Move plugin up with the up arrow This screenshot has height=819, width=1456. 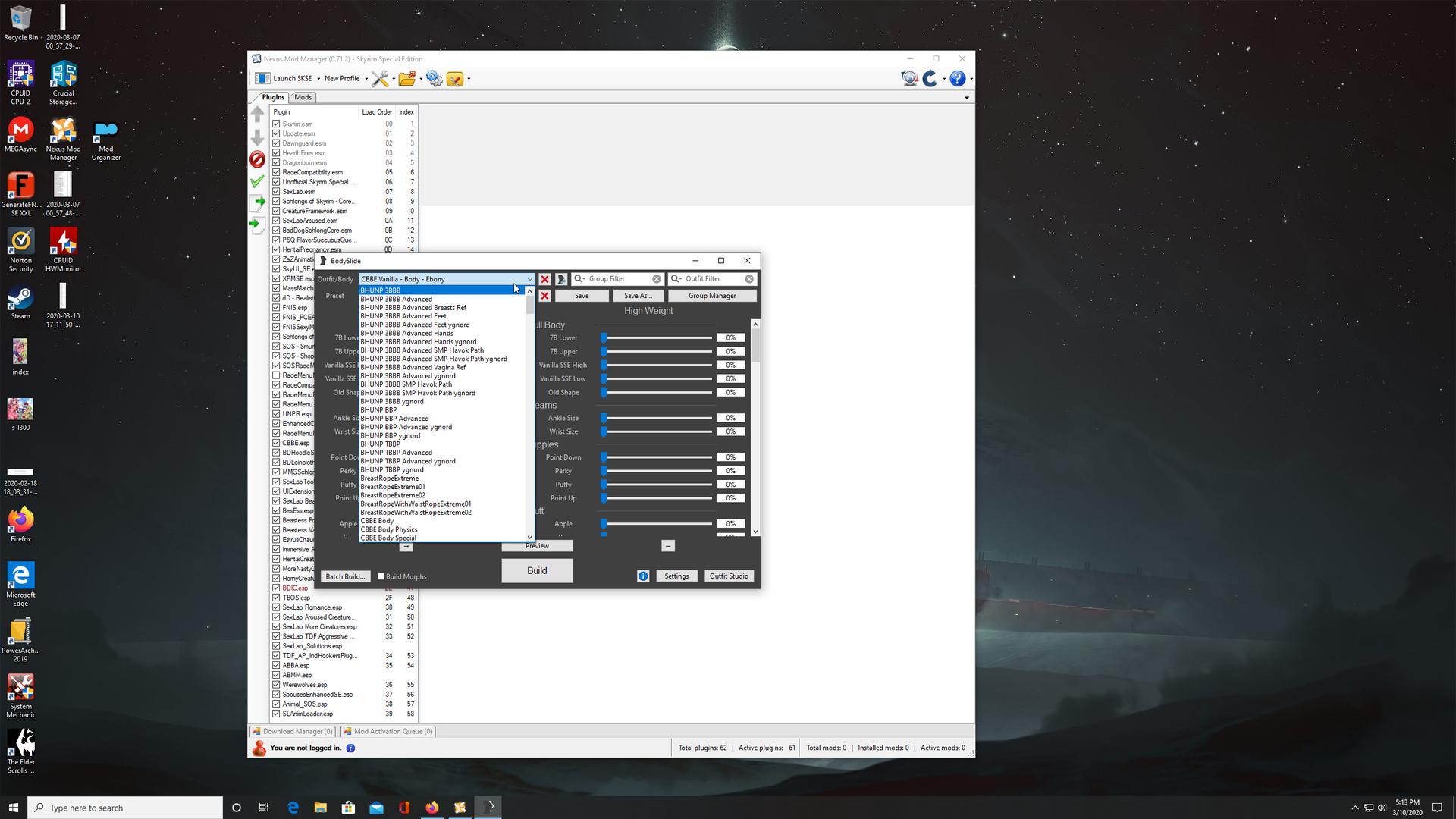257,115
